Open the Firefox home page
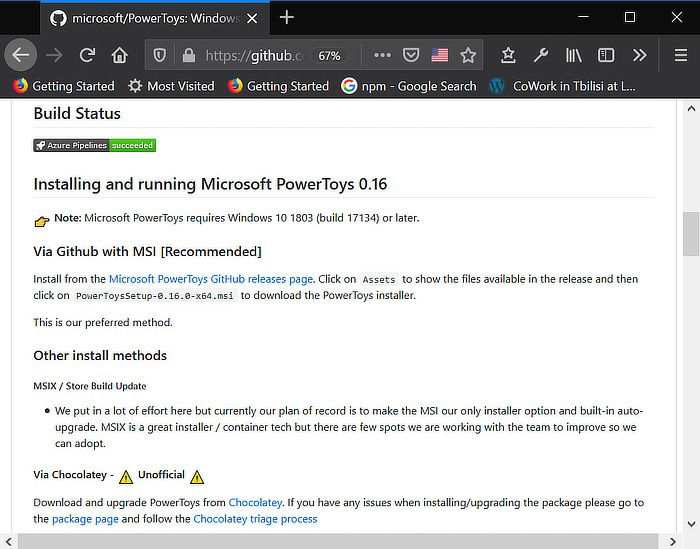 coord(120,55)
